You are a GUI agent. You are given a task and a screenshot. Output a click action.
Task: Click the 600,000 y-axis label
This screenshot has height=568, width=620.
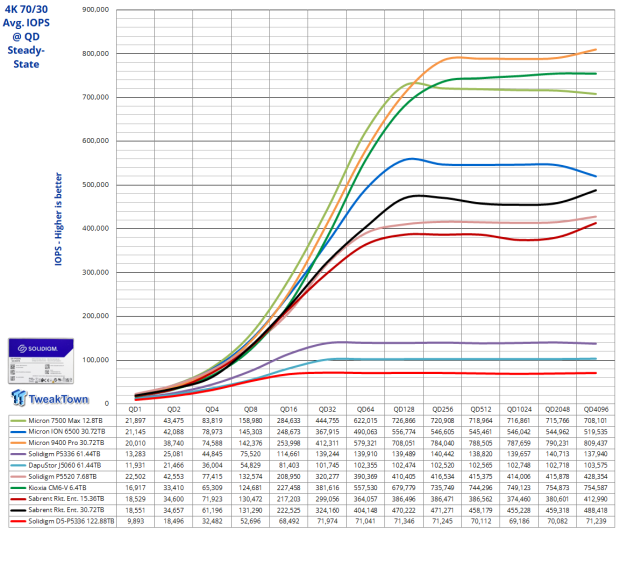click(x=95, y=141)
